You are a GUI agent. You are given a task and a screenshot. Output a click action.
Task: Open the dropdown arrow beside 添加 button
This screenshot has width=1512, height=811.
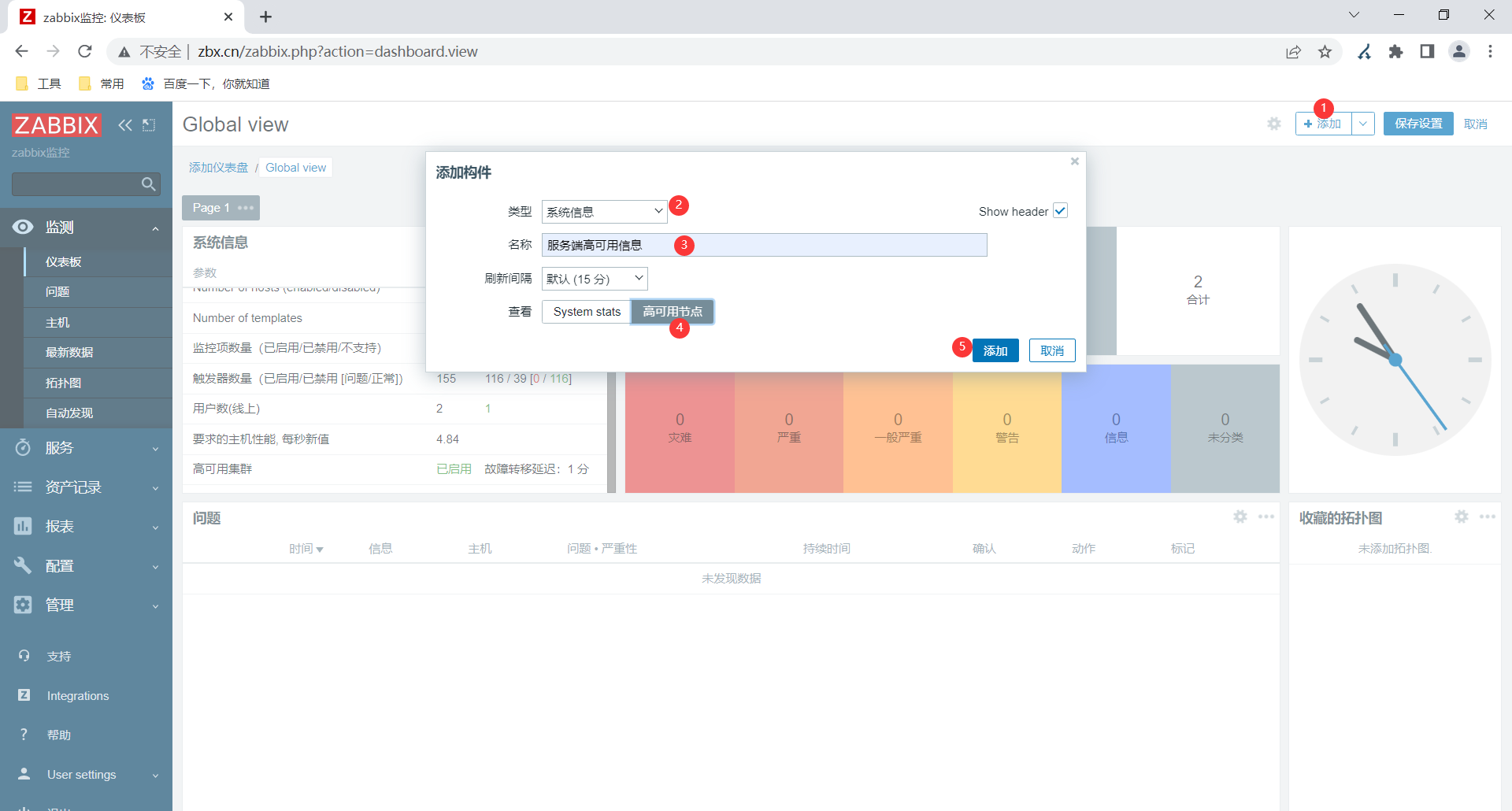[x=1363, y=124]
